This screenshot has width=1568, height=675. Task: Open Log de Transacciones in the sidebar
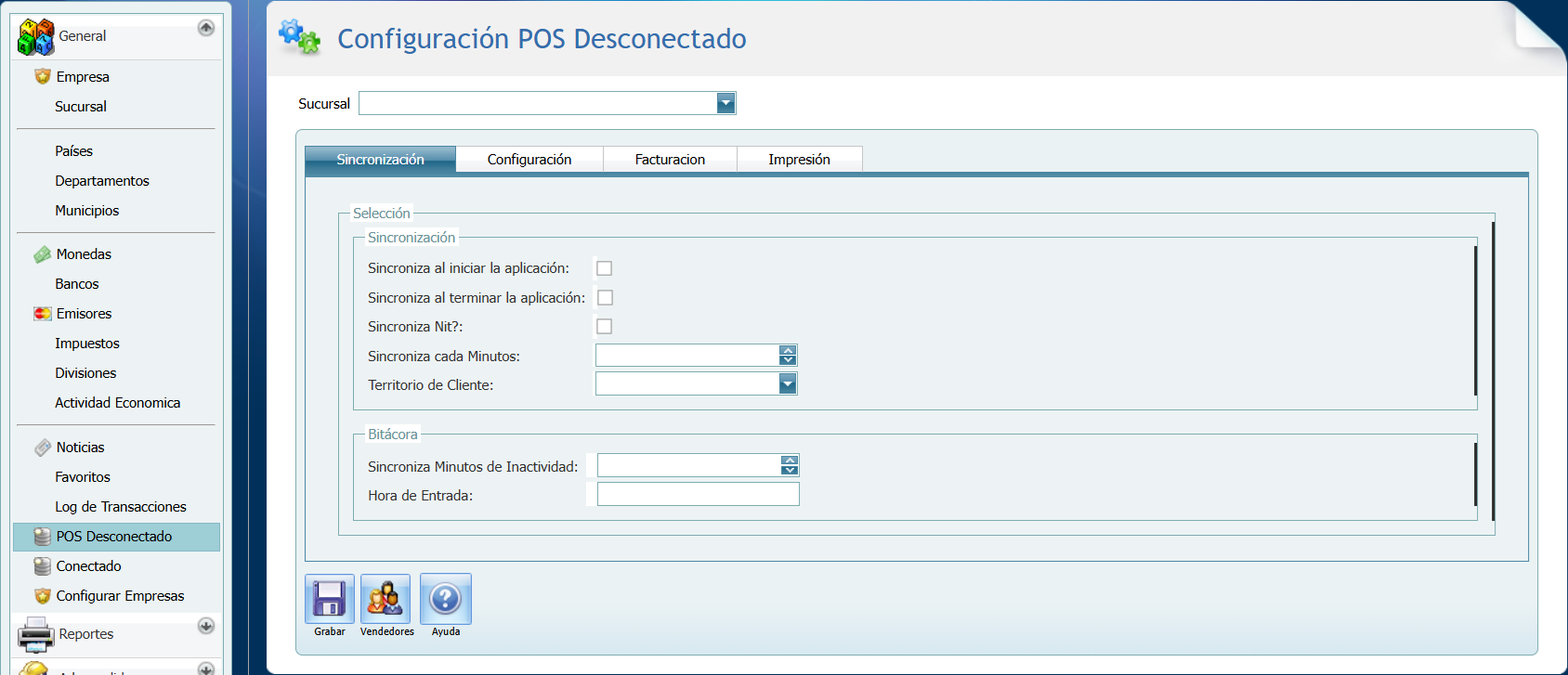pos(121,507)
